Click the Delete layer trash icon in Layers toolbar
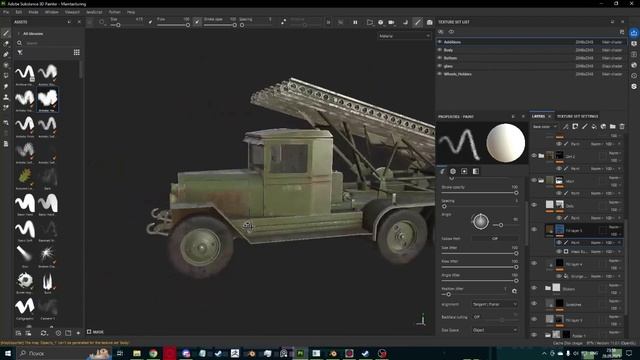Image resolution: width=640 pixels, height=360 pixels. [622, 127]
